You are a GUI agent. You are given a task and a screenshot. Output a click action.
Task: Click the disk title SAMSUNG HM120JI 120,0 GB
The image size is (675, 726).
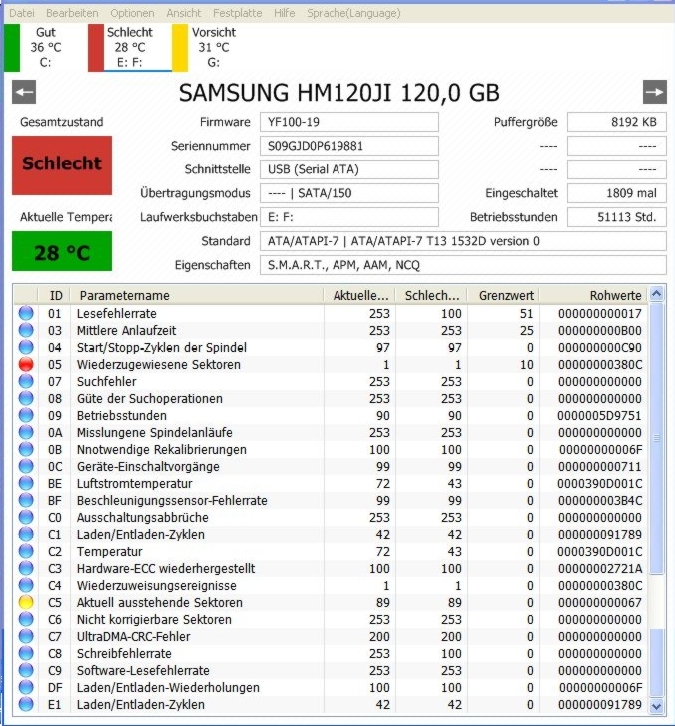pos(339,93)
